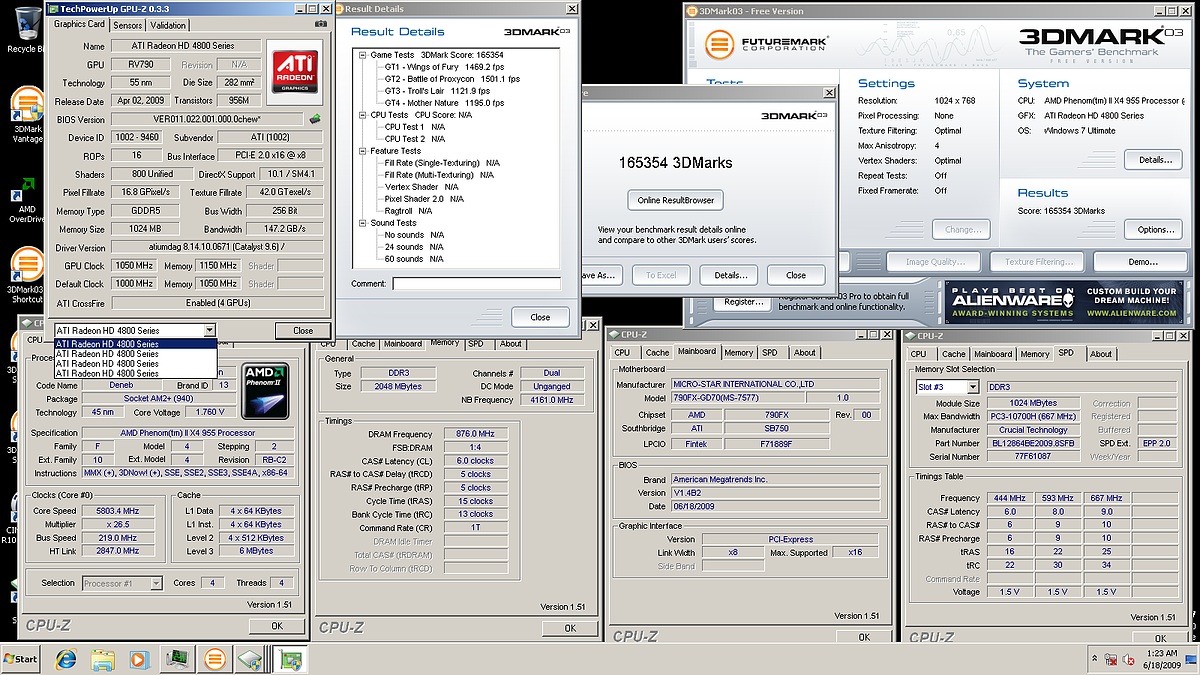Open the About tab in CPU-Z SPD window
Viewport: 1200px width, 675px height.
click(x=1100, y=353)
